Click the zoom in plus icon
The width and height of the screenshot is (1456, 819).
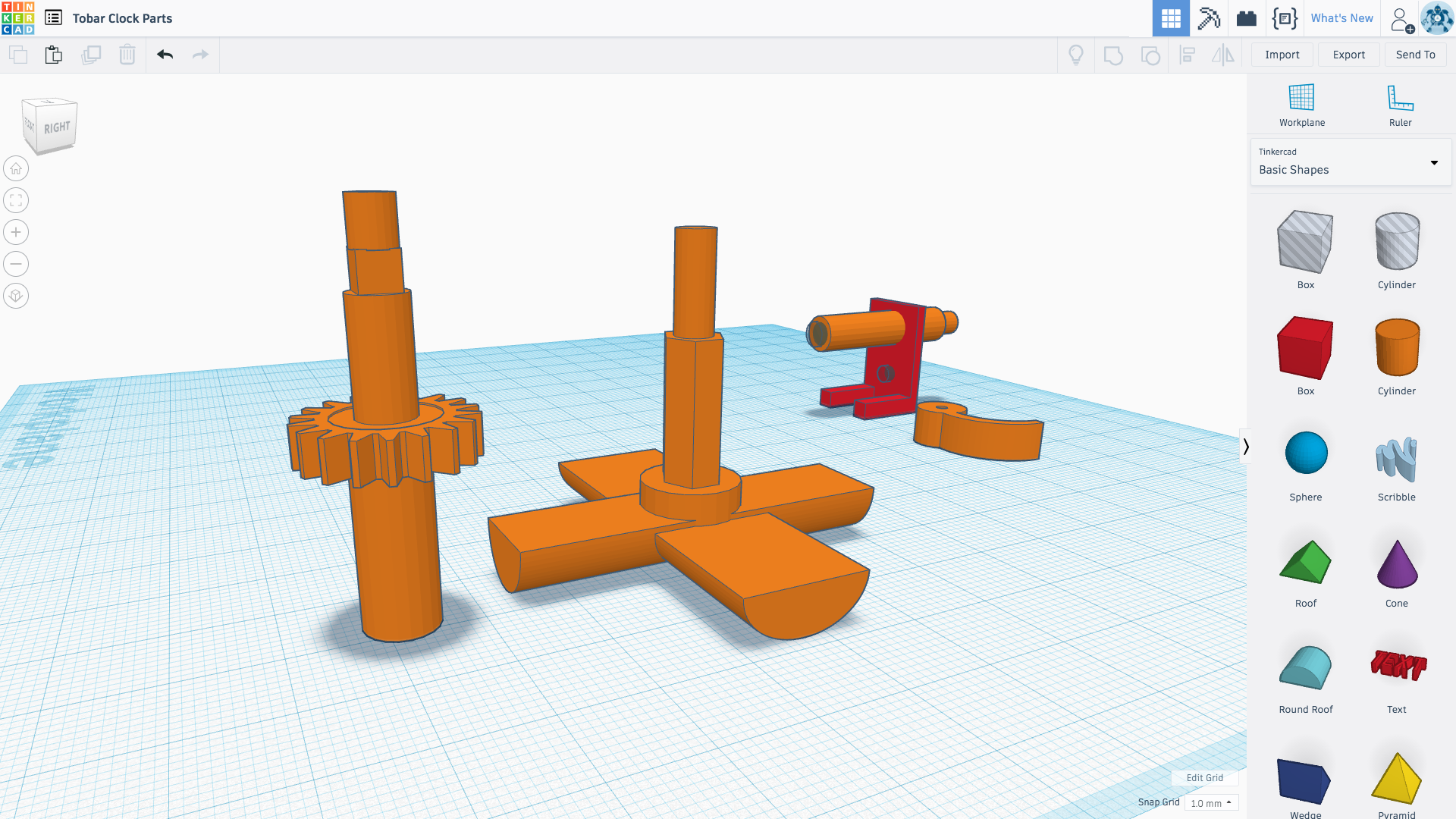16,232
